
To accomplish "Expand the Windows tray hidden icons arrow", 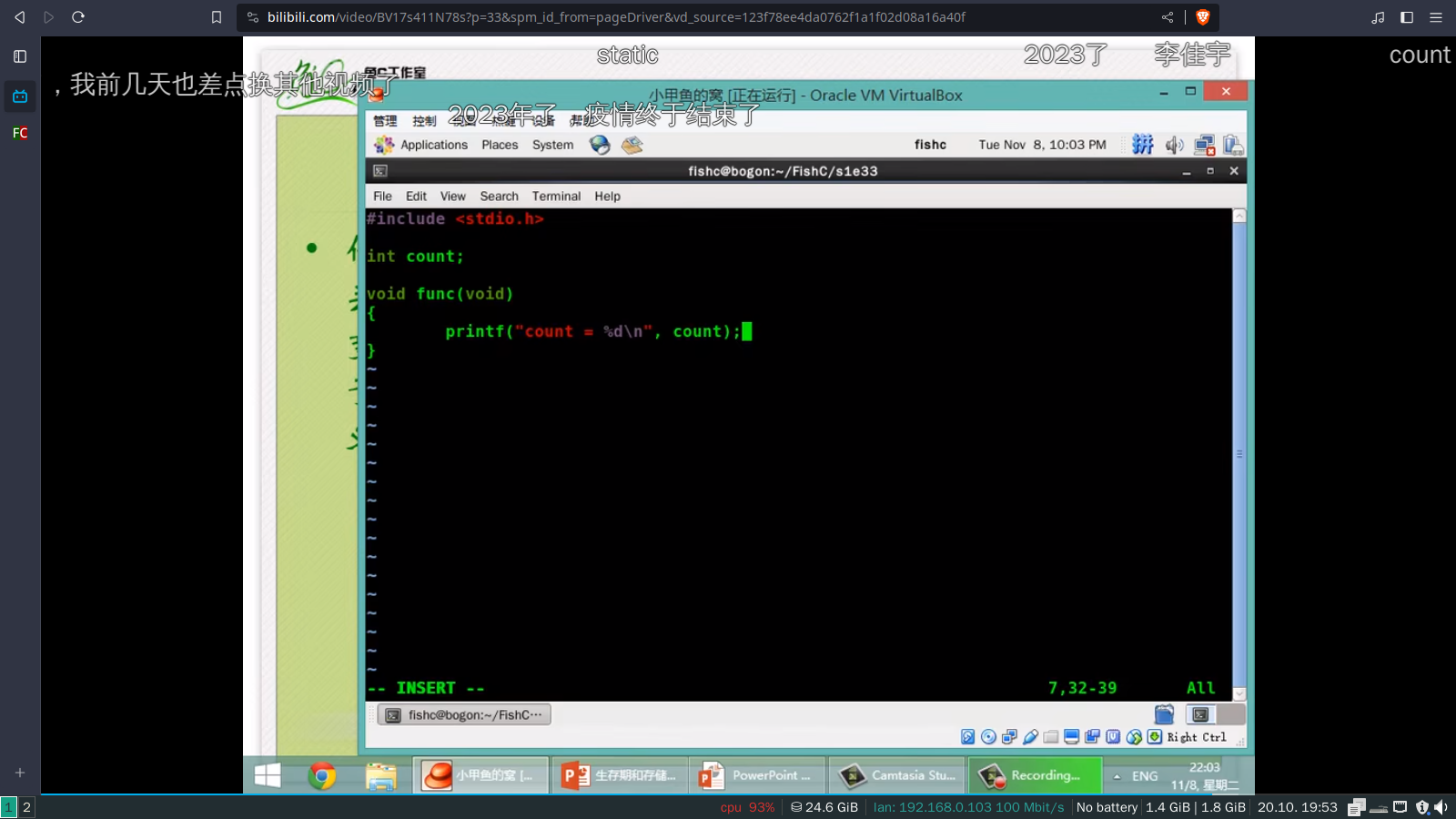I will [x=1117, y=776].
